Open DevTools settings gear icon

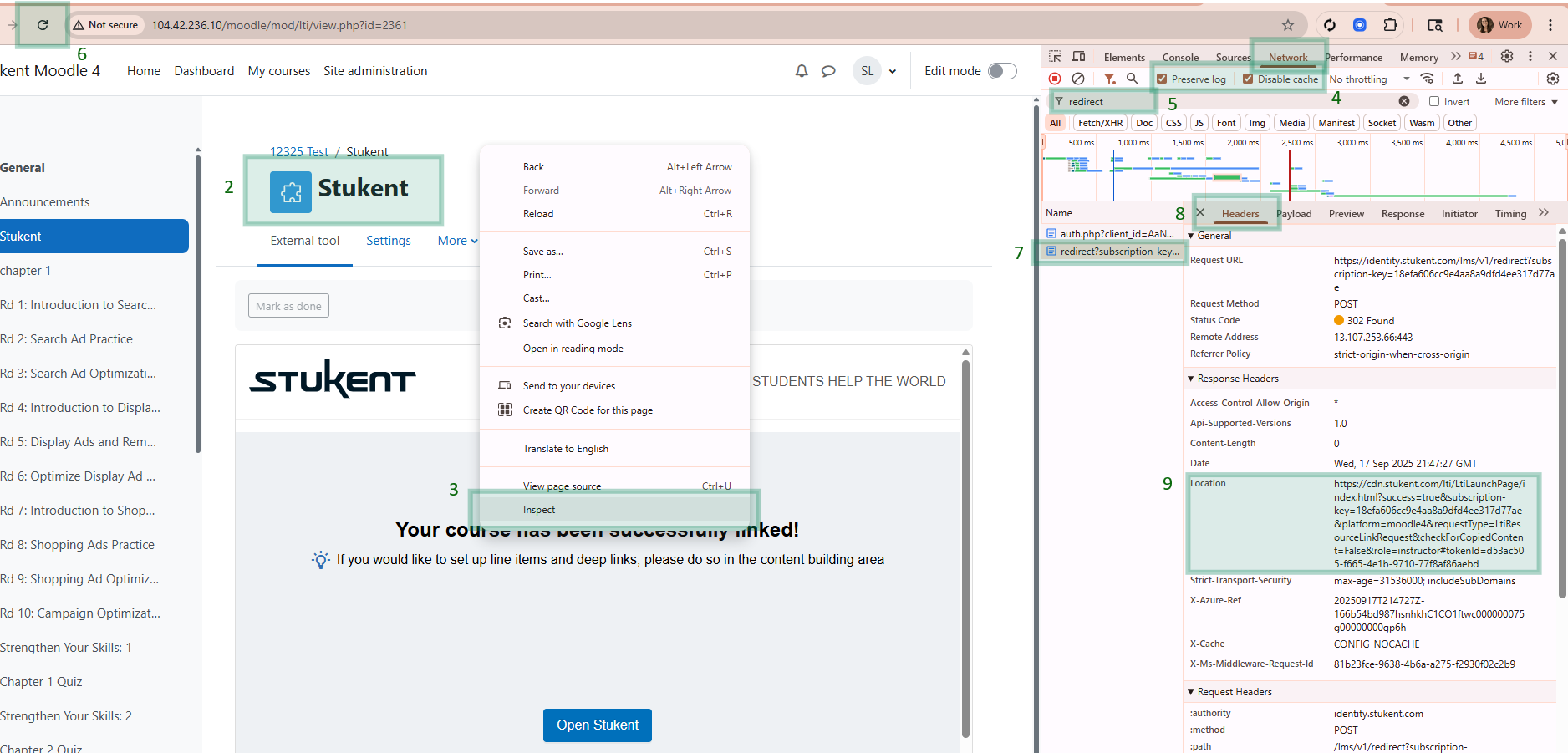(1507, 56)
